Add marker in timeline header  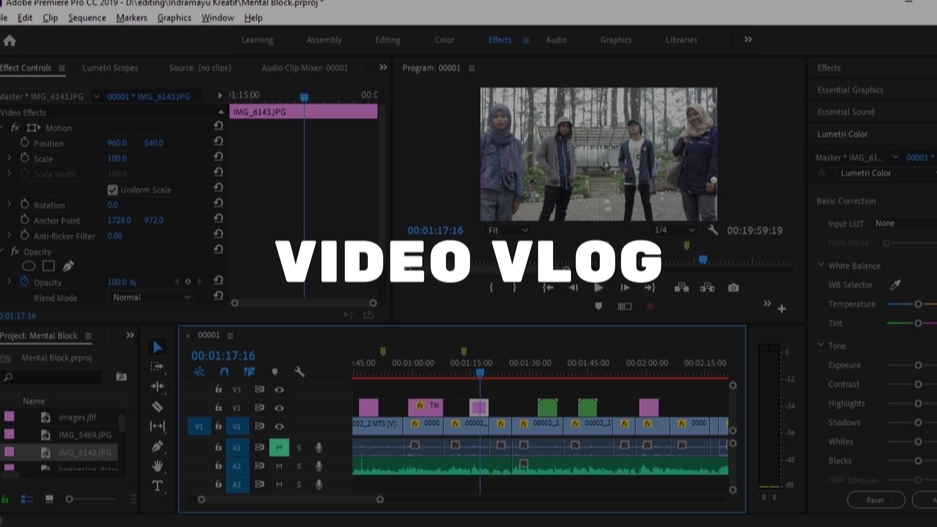pos(274,372)
